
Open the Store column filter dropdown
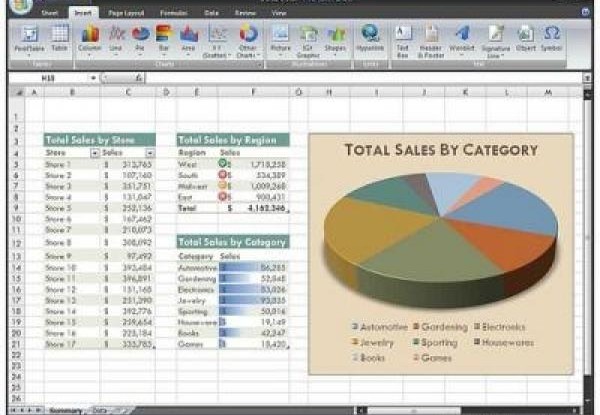(x=95, y=153)
